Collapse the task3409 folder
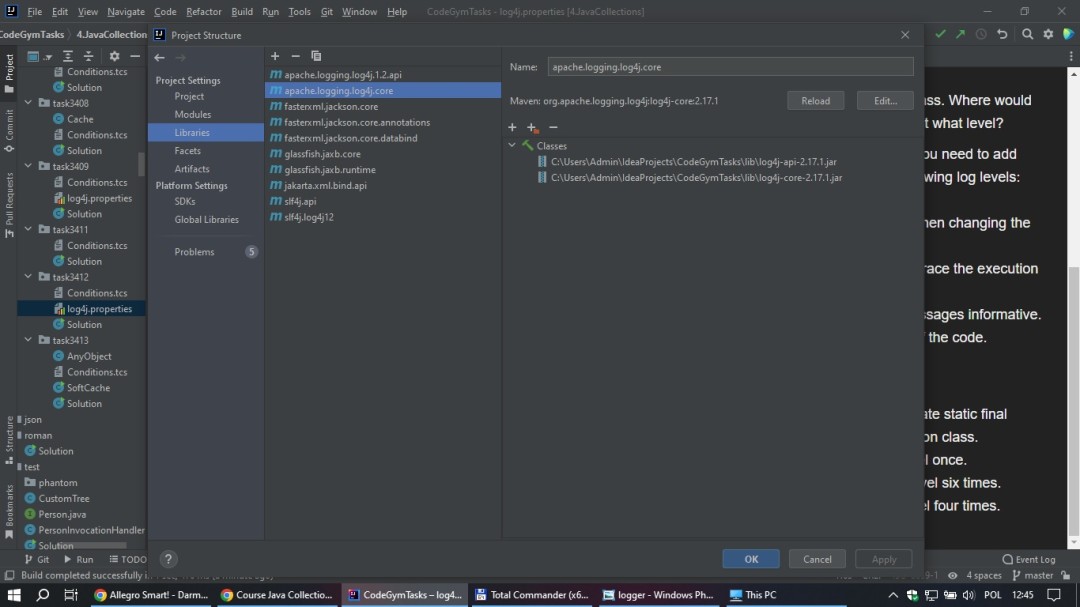This screenshot has height=607, width=1080. [28, 166]
